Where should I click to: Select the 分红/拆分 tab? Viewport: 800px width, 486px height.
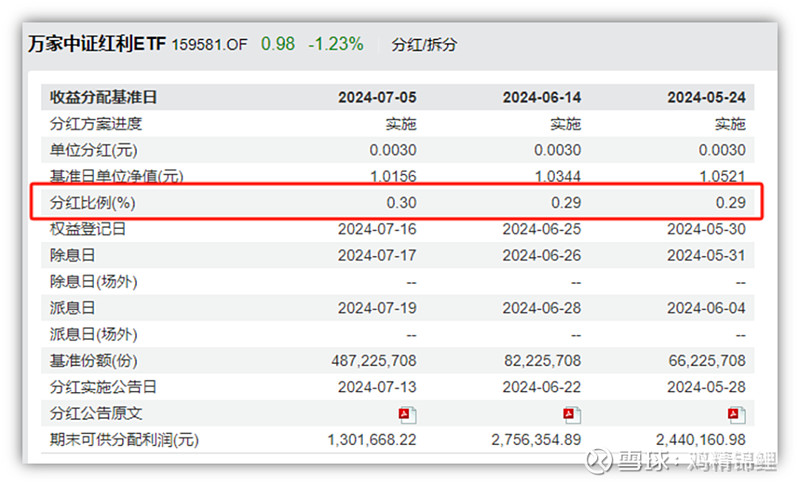(x=424, y=44)
